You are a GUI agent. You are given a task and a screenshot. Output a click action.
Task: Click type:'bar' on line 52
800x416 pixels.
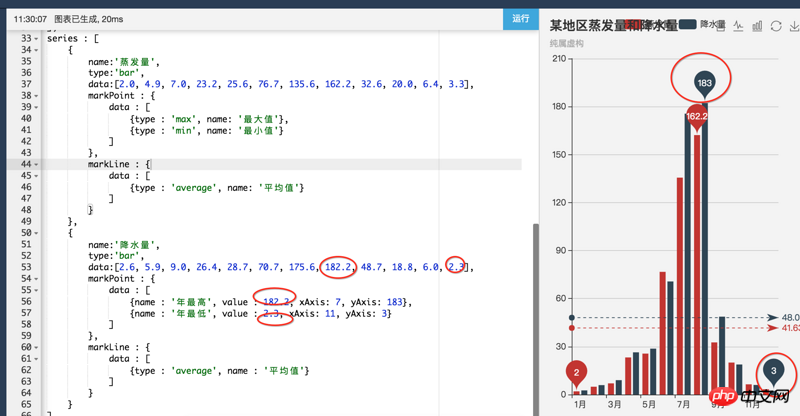(x=116, y=256)
